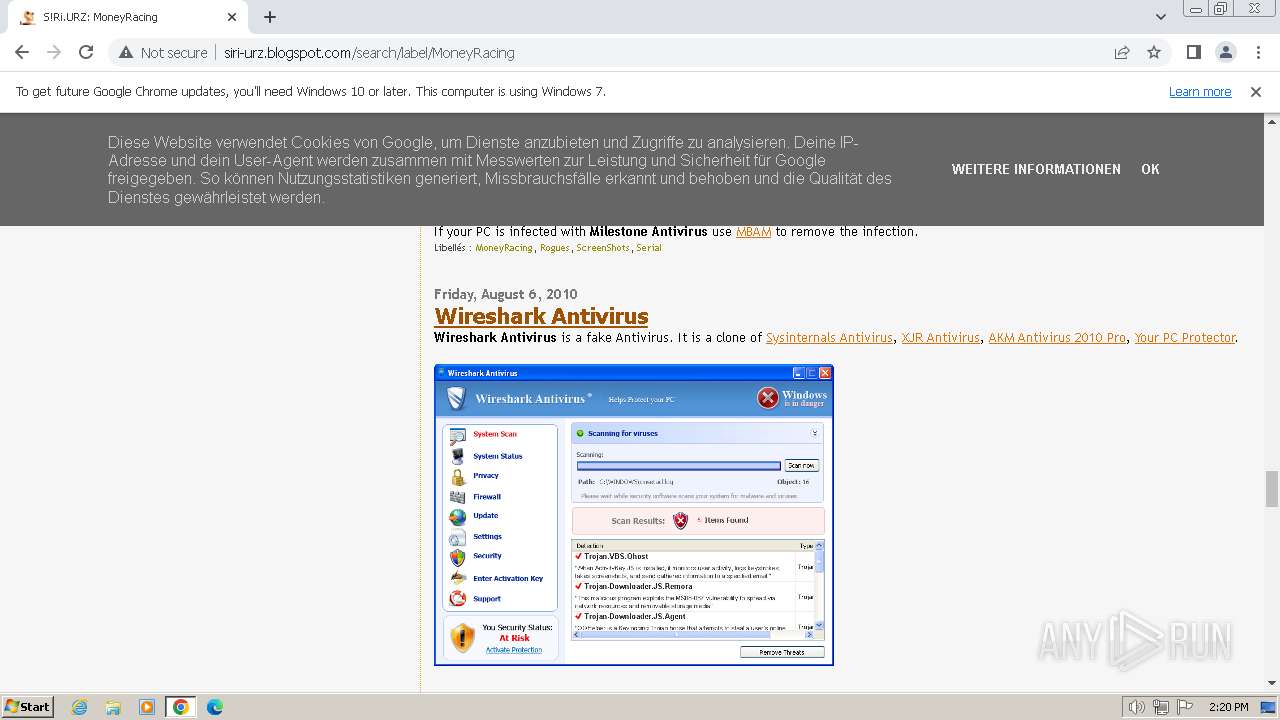The width and height of the screenshot is (1280, 720).
Task: Open Microsoft Edge from taskbar
Action: (x=215, y=707)
